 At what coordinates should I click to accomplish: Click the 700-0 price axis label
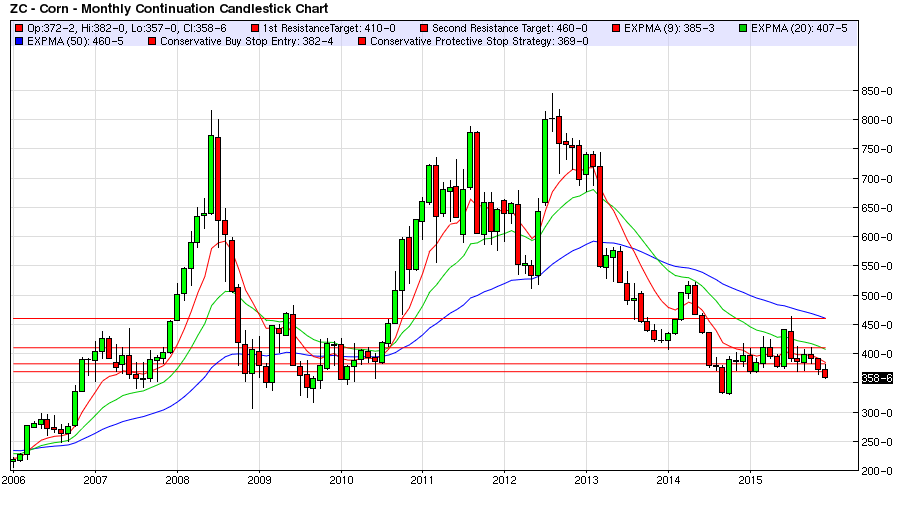point(876,179)
